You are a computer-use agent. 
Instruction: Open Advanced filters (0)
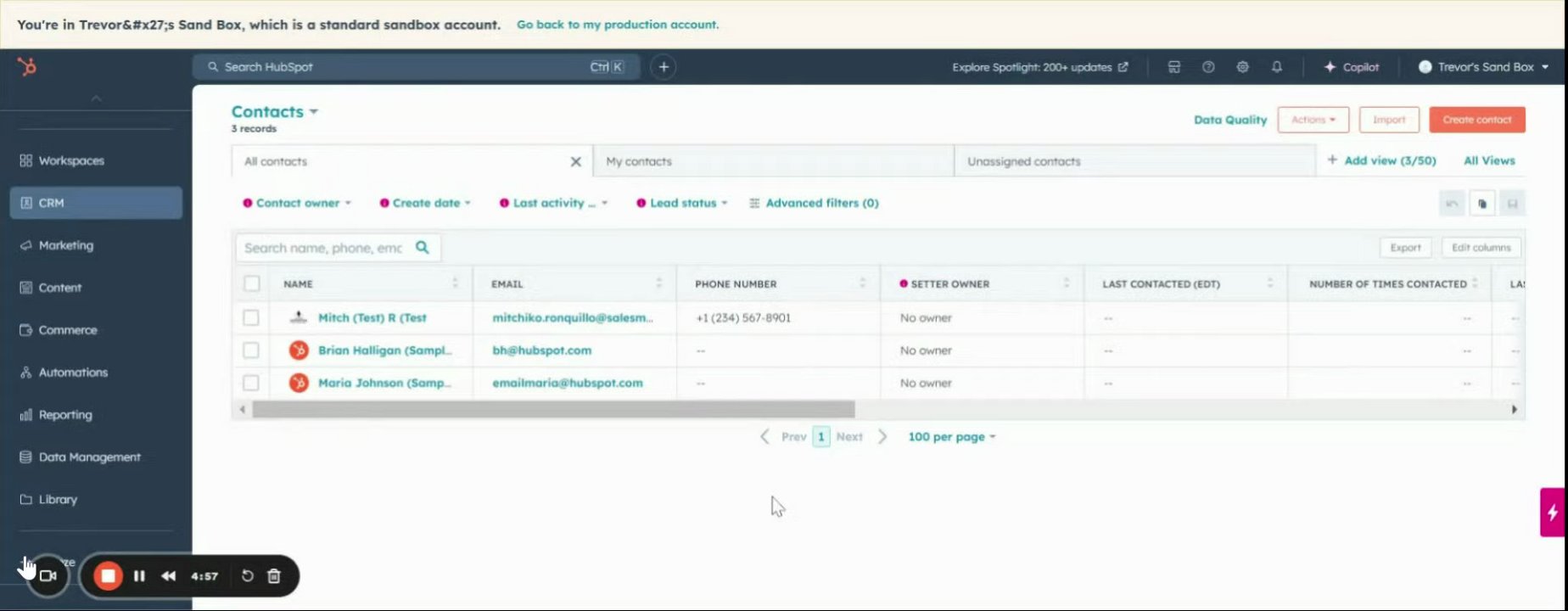pyautogui.click(x=814, y=203)
